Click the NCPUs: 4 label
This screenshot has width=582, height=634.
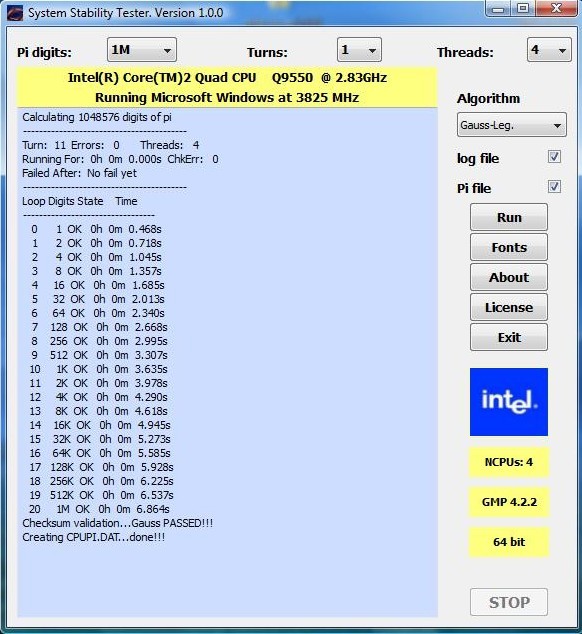click(509, 462)
